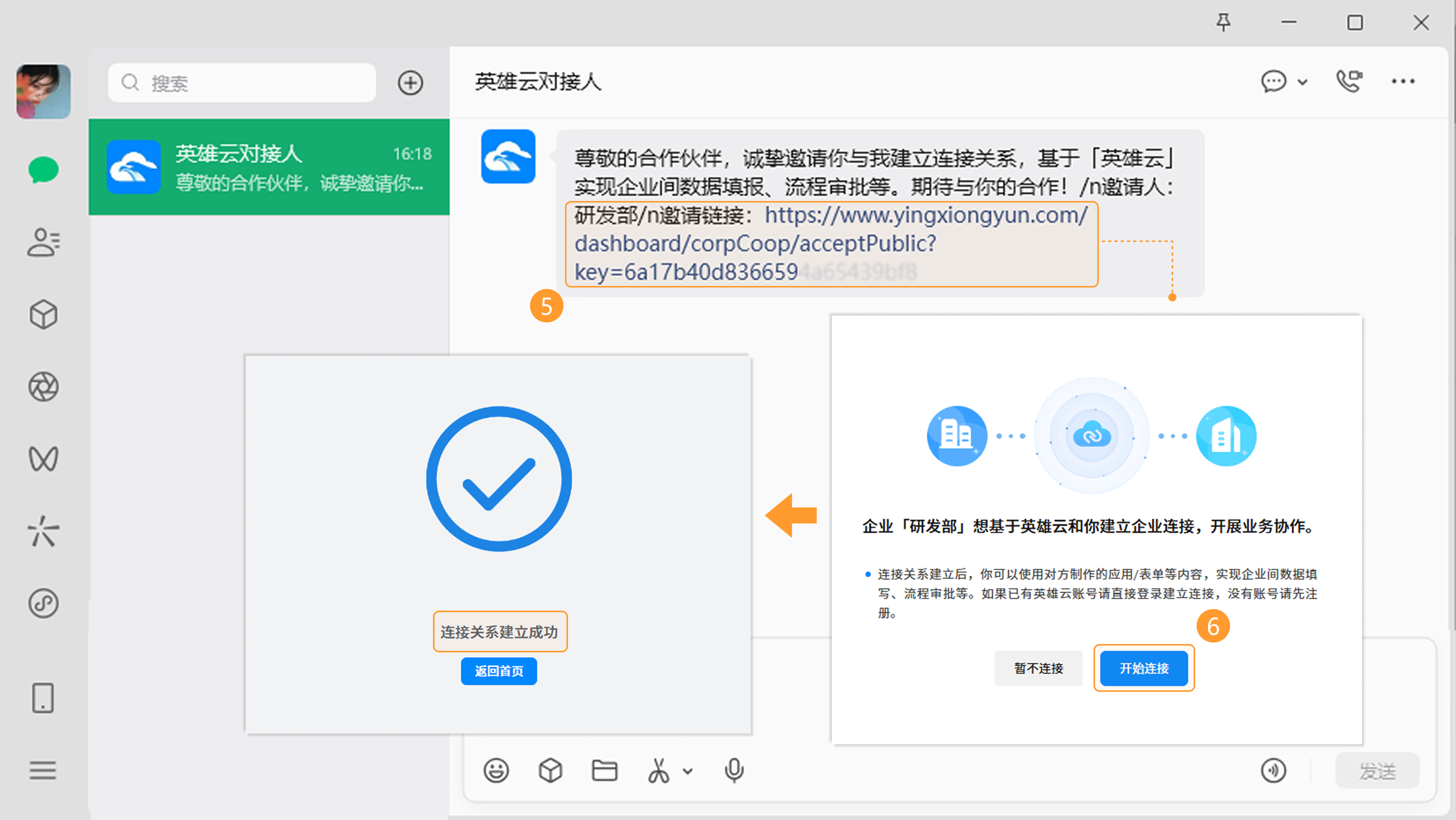Image resolution: width=1456 pixels, height=820 pixels.
Task: Open the yingxiongyun.com invitation link
Action: click(831, 244)
